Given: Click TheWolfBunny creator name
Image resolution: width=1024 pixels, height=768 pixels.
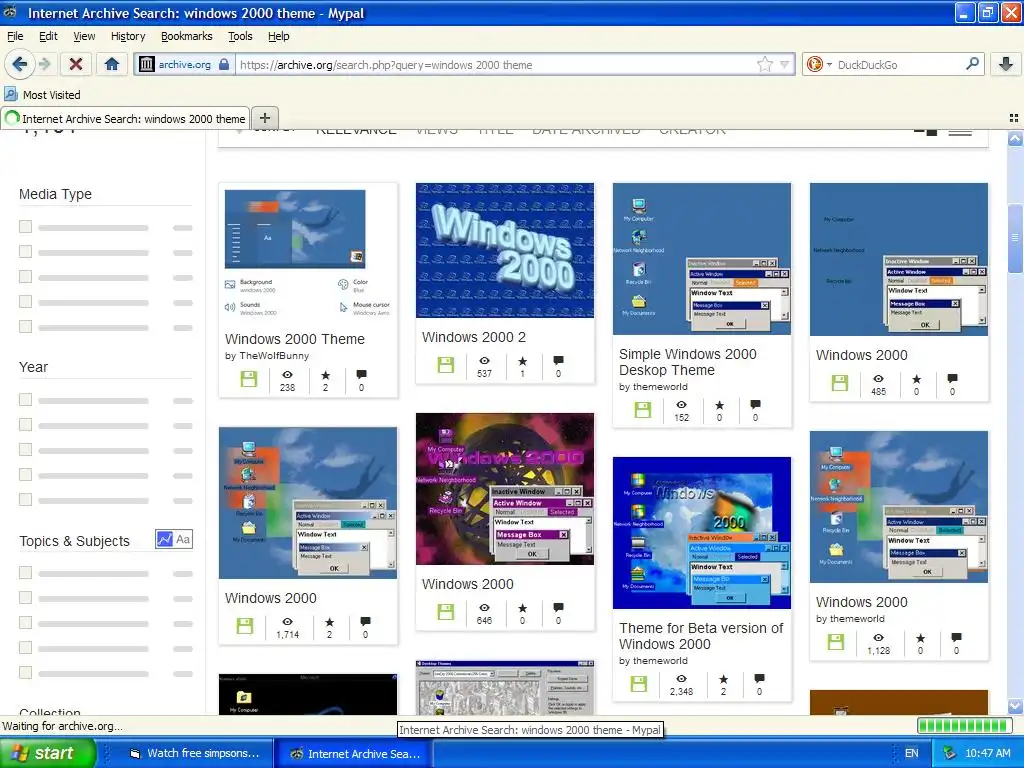Looking at the screenshot, I should (x=274, y=356).
